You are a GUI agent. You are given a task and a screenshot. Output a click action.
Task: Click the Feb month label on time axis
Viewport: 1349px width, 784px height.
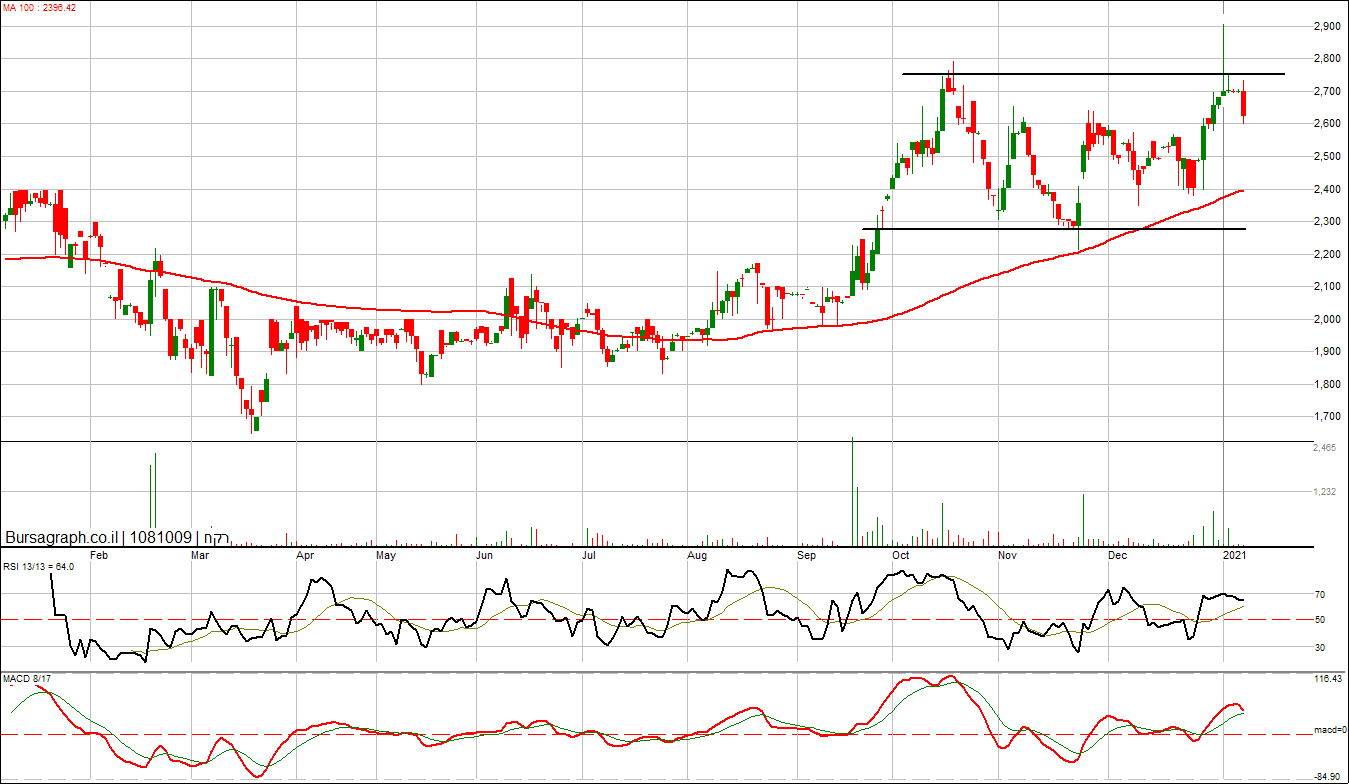(x=99, y=554)
